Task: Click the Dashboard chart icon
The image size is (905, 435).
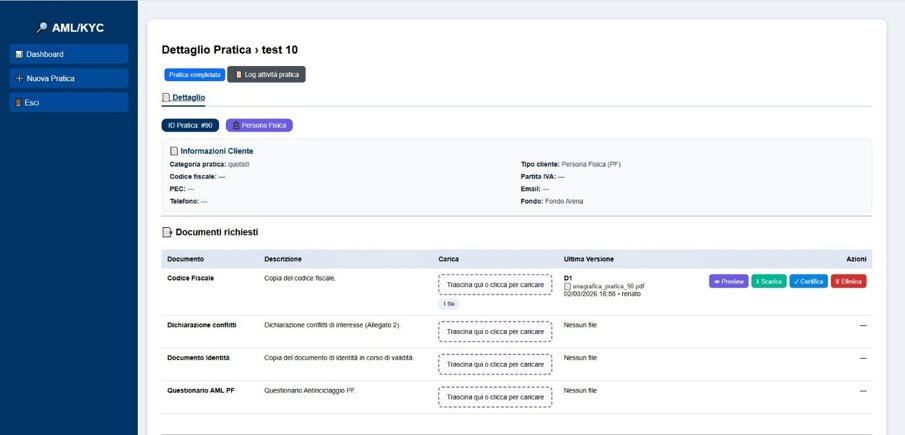Action: [x=19, y=54]
